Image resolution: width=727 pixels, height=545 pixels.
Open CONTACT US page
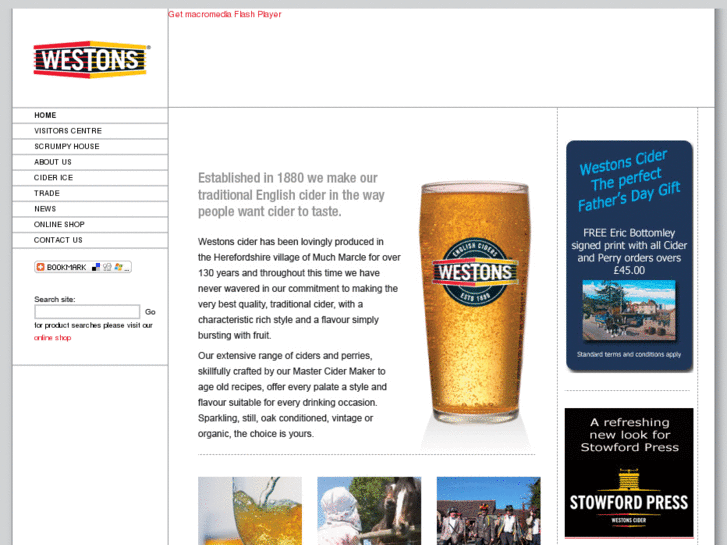[58, 240]
